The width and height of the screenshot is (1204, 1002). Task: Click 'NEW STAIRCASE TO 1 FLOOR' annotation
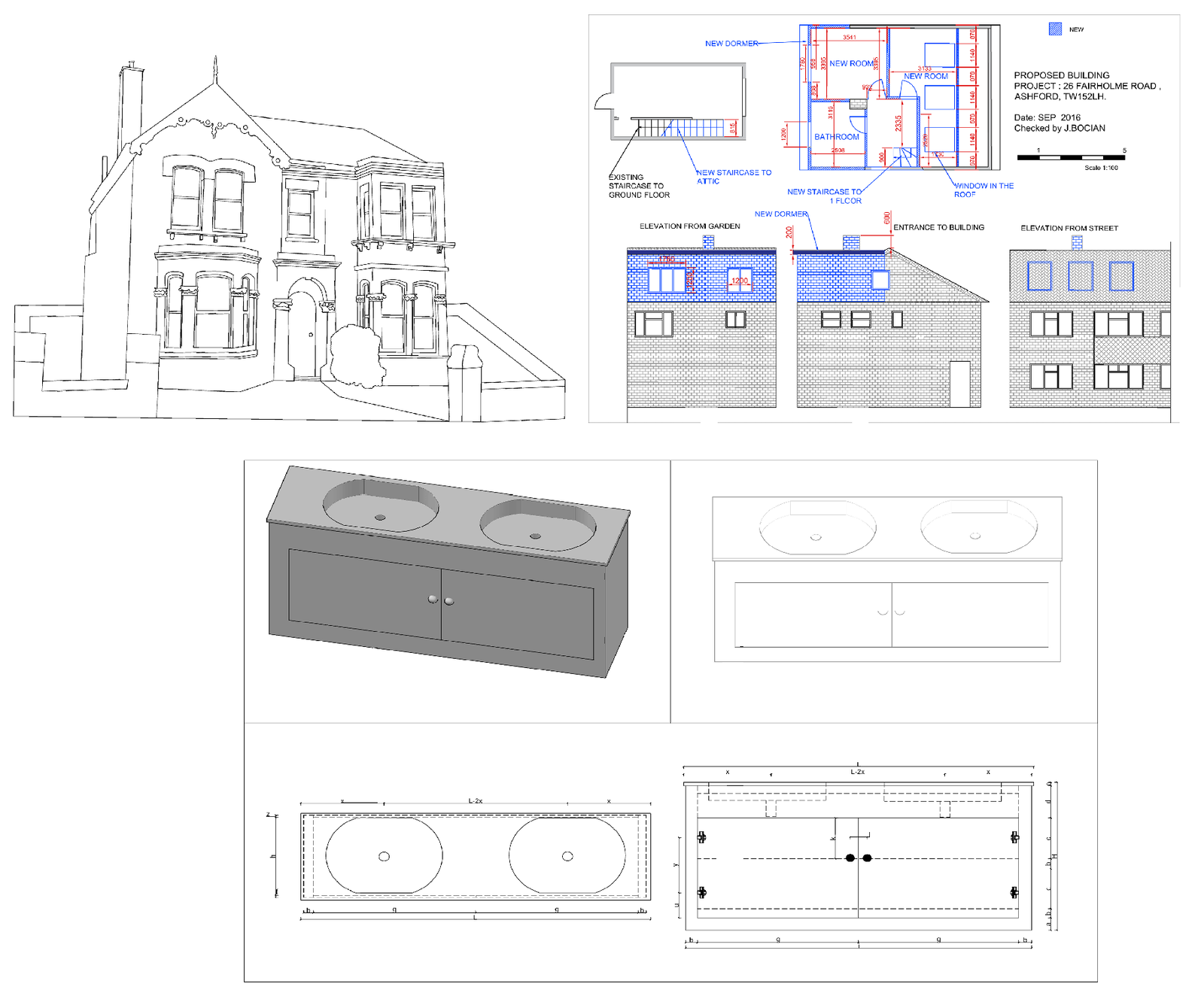pyautogui.click(x=825, y=196)
